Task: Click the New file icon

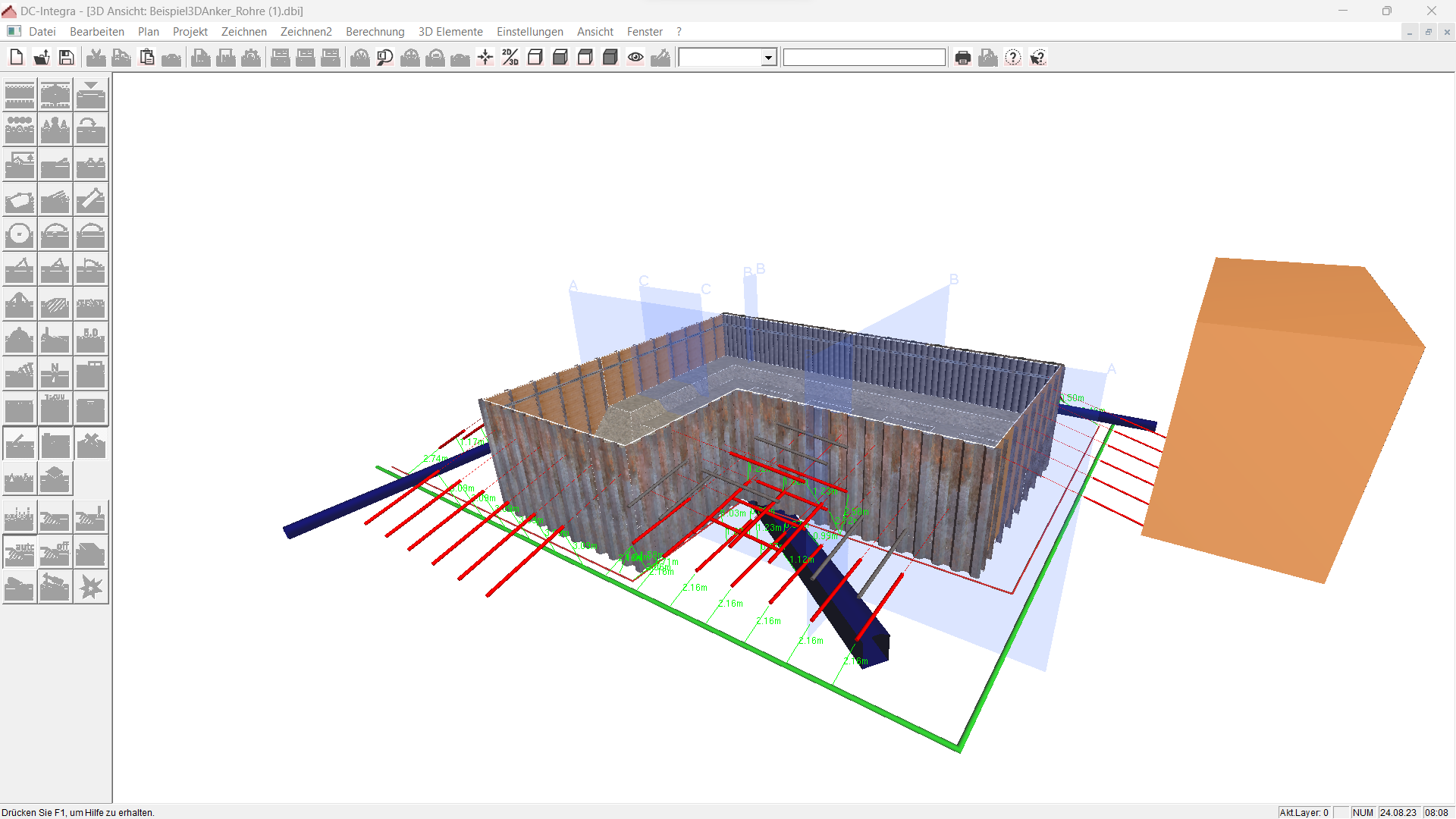Action: pyautogui.click(x=16, y=58)
